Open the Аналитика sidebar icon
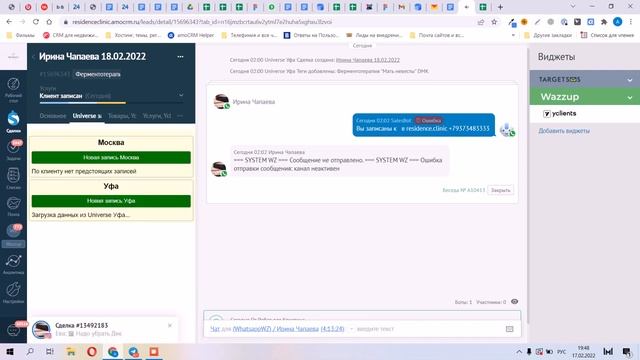Image resolution: width=640 pixels, height=360 pixels. tap(13, 264)
